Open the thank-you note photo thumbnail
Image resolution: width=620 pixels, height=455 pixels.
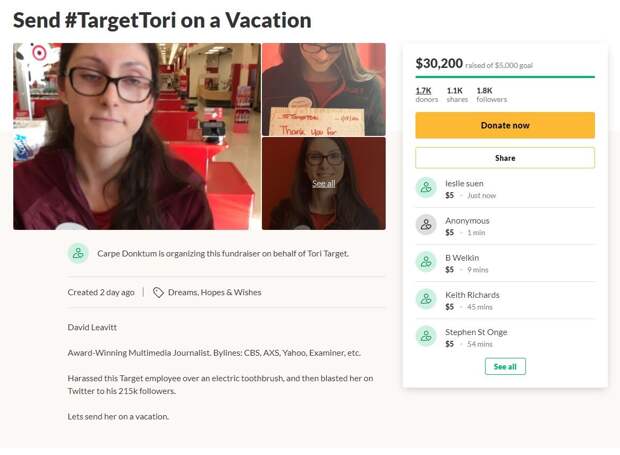click(323, 89)
